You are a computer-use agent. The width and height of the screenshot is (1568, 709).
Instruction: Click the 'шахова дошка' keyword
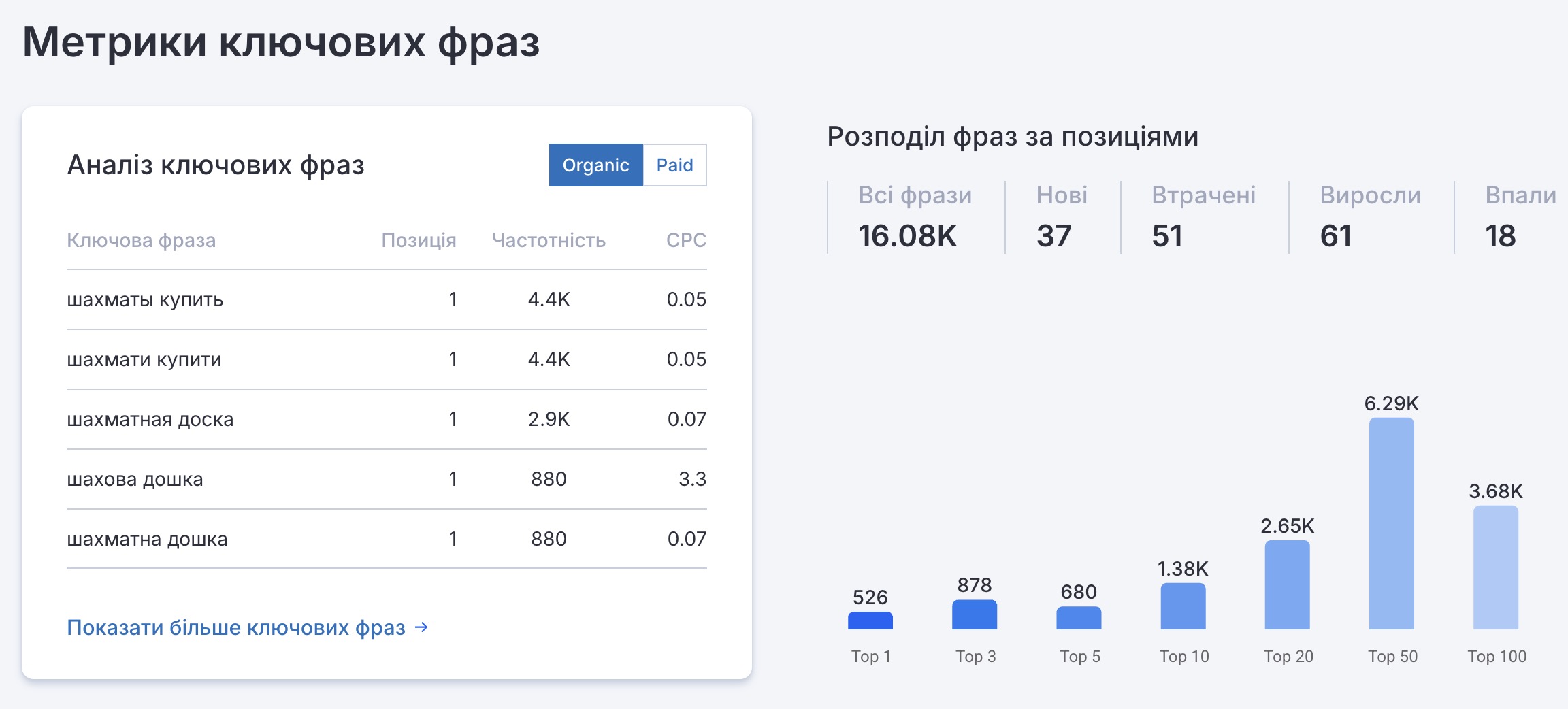tap(135, 479)
